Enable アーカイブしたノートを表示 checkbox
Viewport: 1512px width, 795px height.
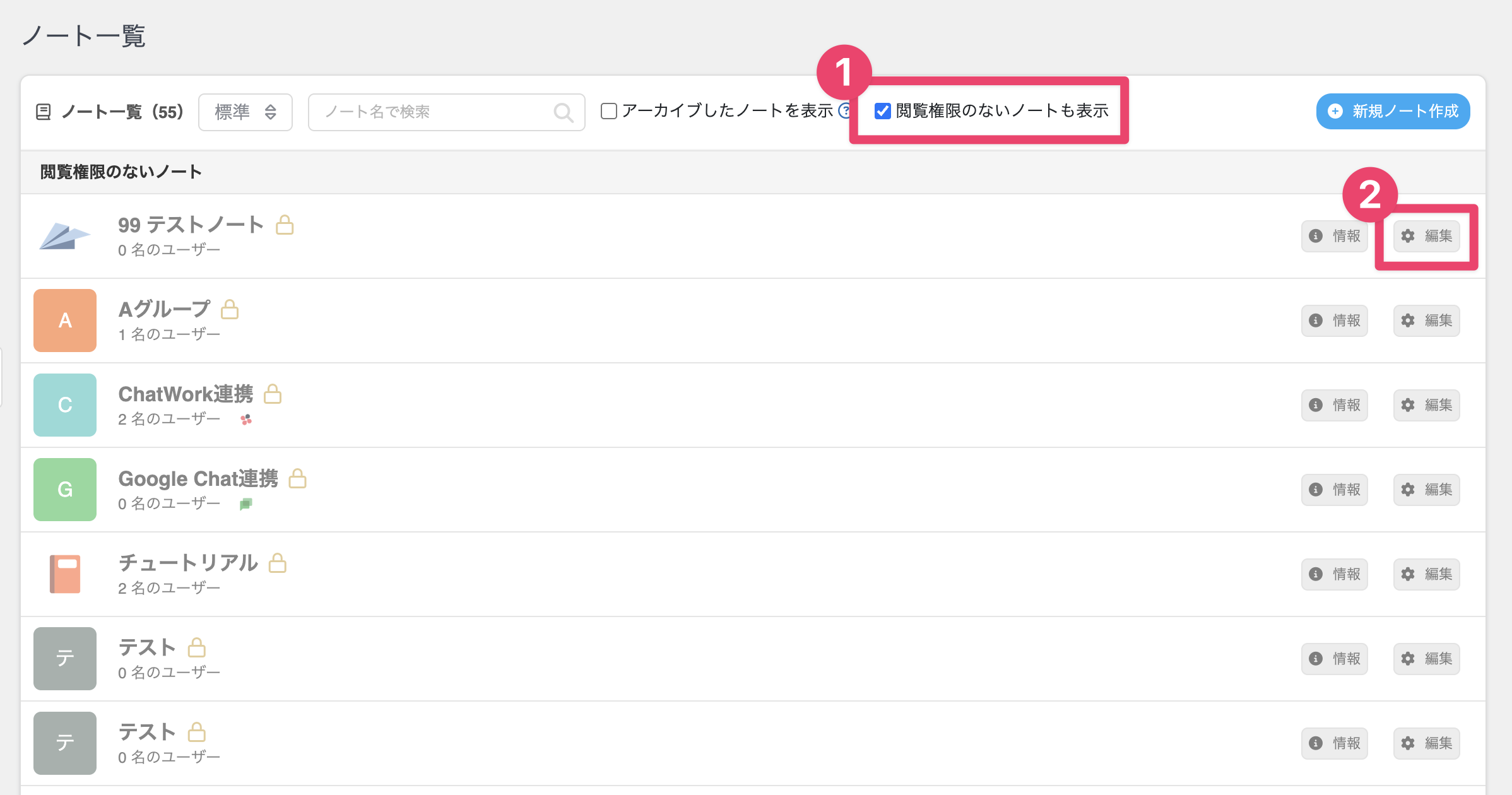609,112
